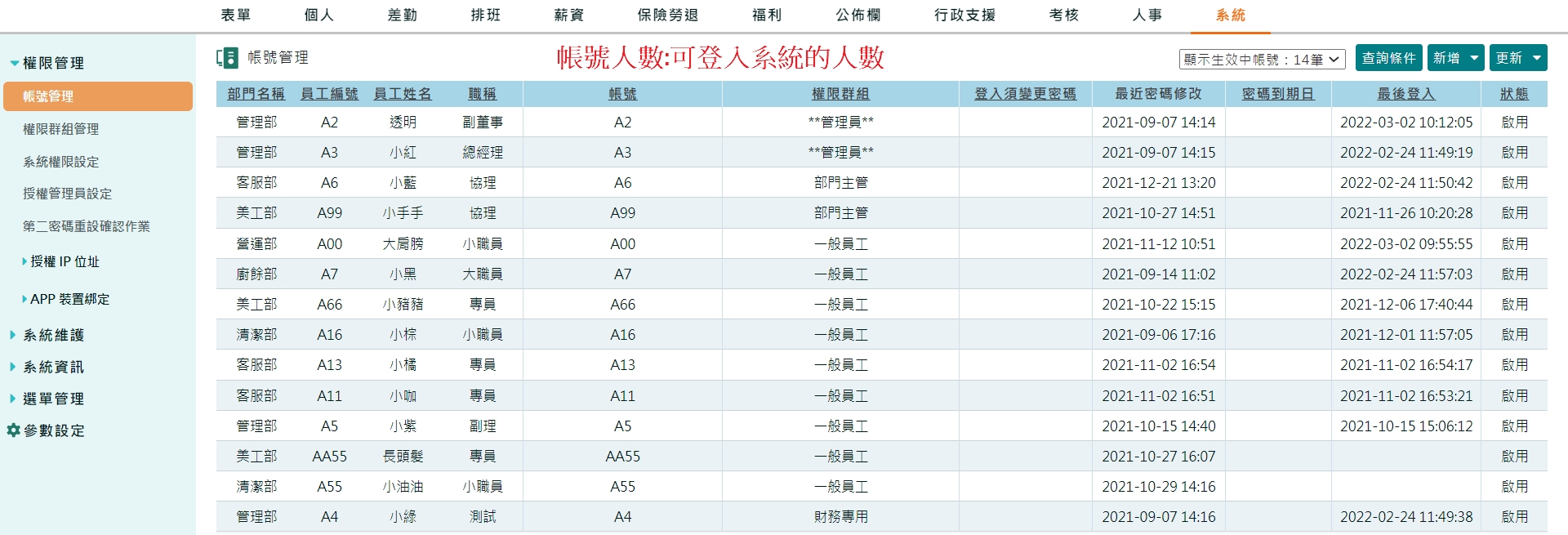Sort by the 狀態 column header
The width and height of the screenshot is (1568, 535).
(x=1514, y=94)
